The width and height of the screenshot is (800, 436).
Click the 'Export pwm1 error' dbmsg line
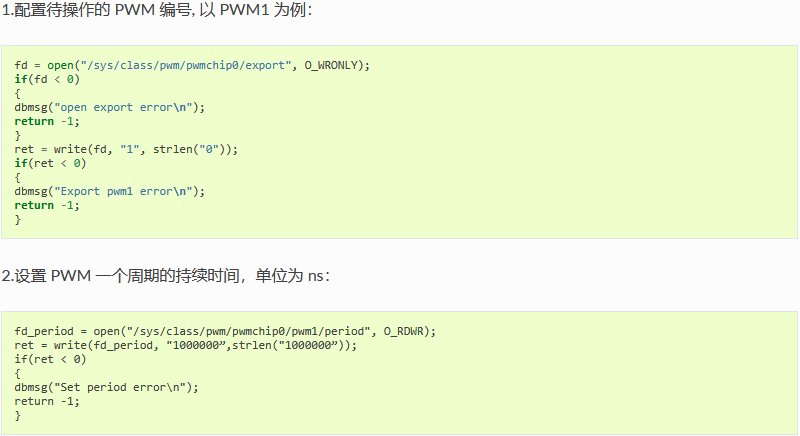(x=110, y=191)
